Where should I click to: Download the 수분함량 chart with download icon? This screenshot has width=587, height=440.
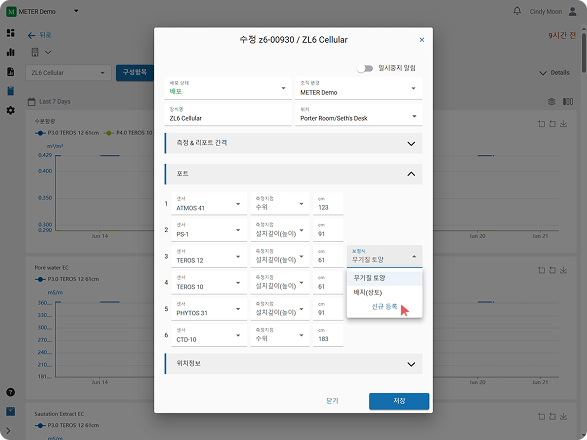563,124
